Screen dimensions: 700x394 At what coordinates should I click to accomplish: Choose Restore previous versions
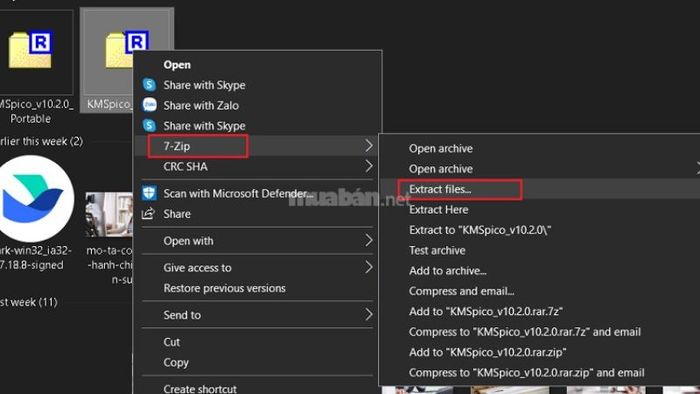(257, 288)
